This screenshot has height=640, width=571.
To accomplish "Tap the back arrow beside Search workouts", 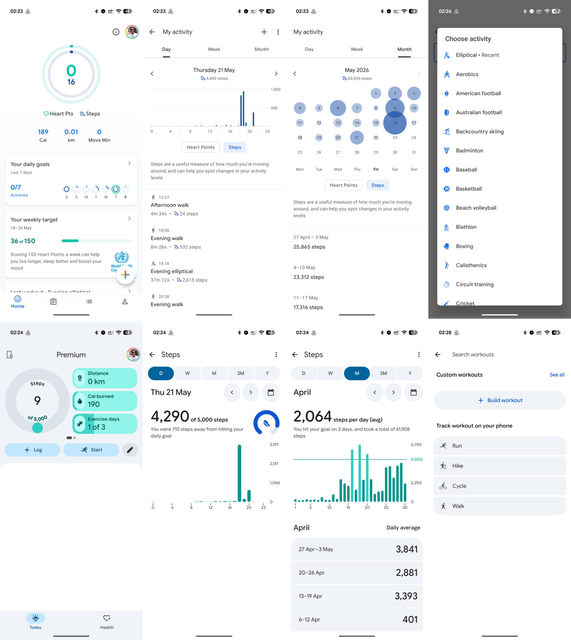I will (x=438, y=355).
